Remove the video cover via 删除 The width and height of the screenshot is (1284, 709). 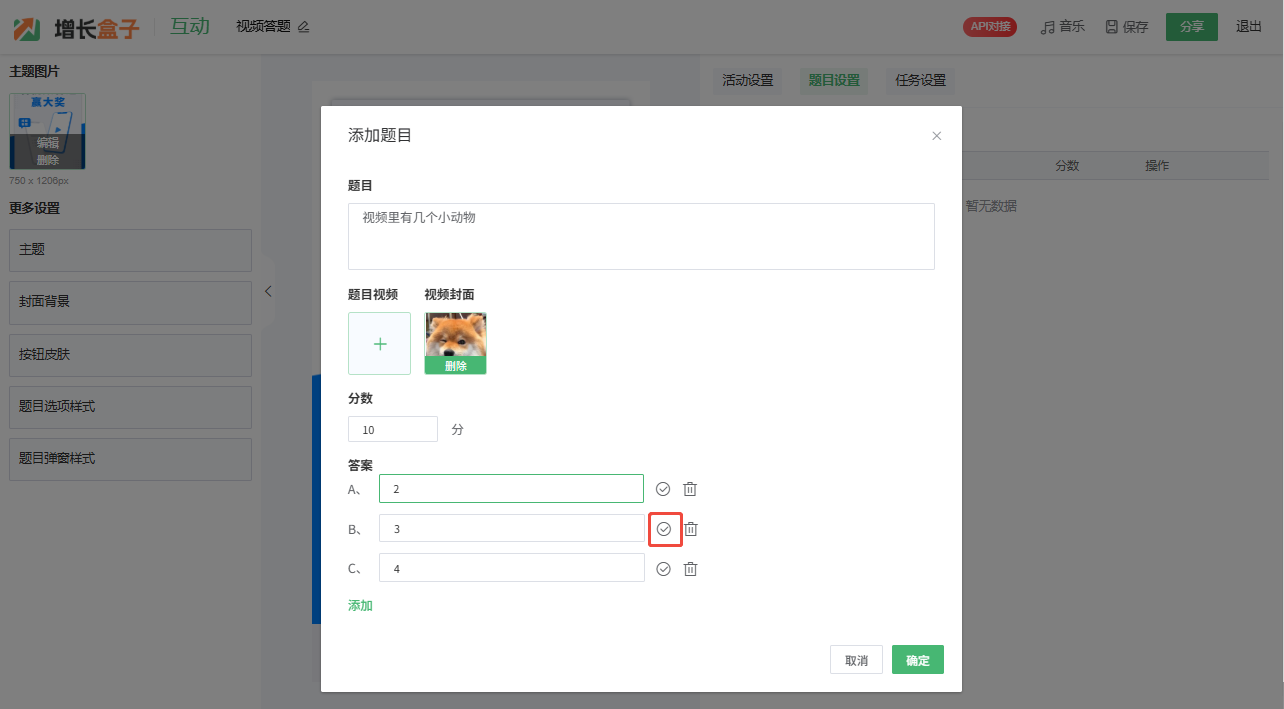tap(455, 366)
